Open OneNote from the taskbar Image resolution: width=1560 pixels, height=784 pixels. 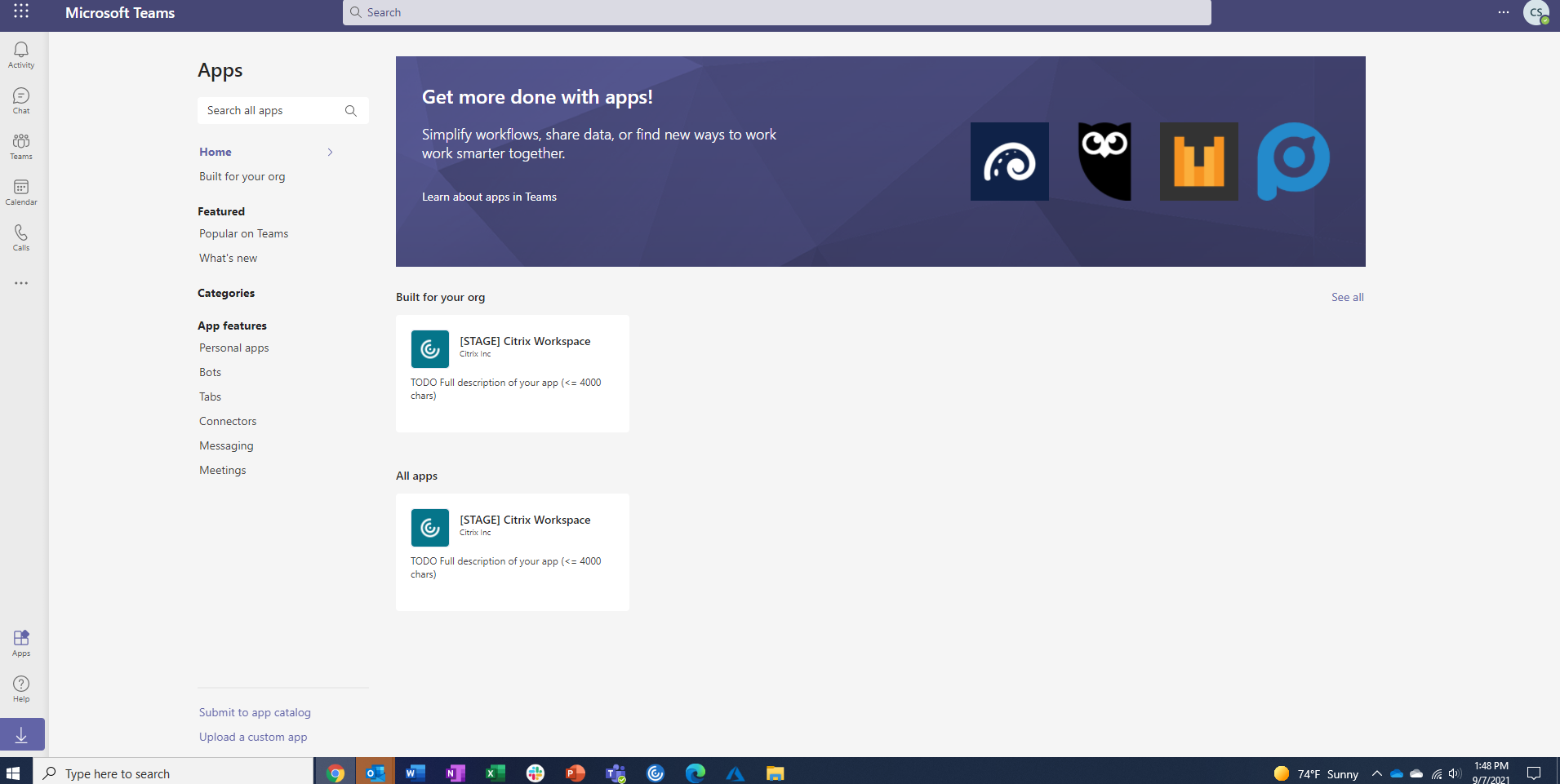pyautogui.click(x=456, y=773)
